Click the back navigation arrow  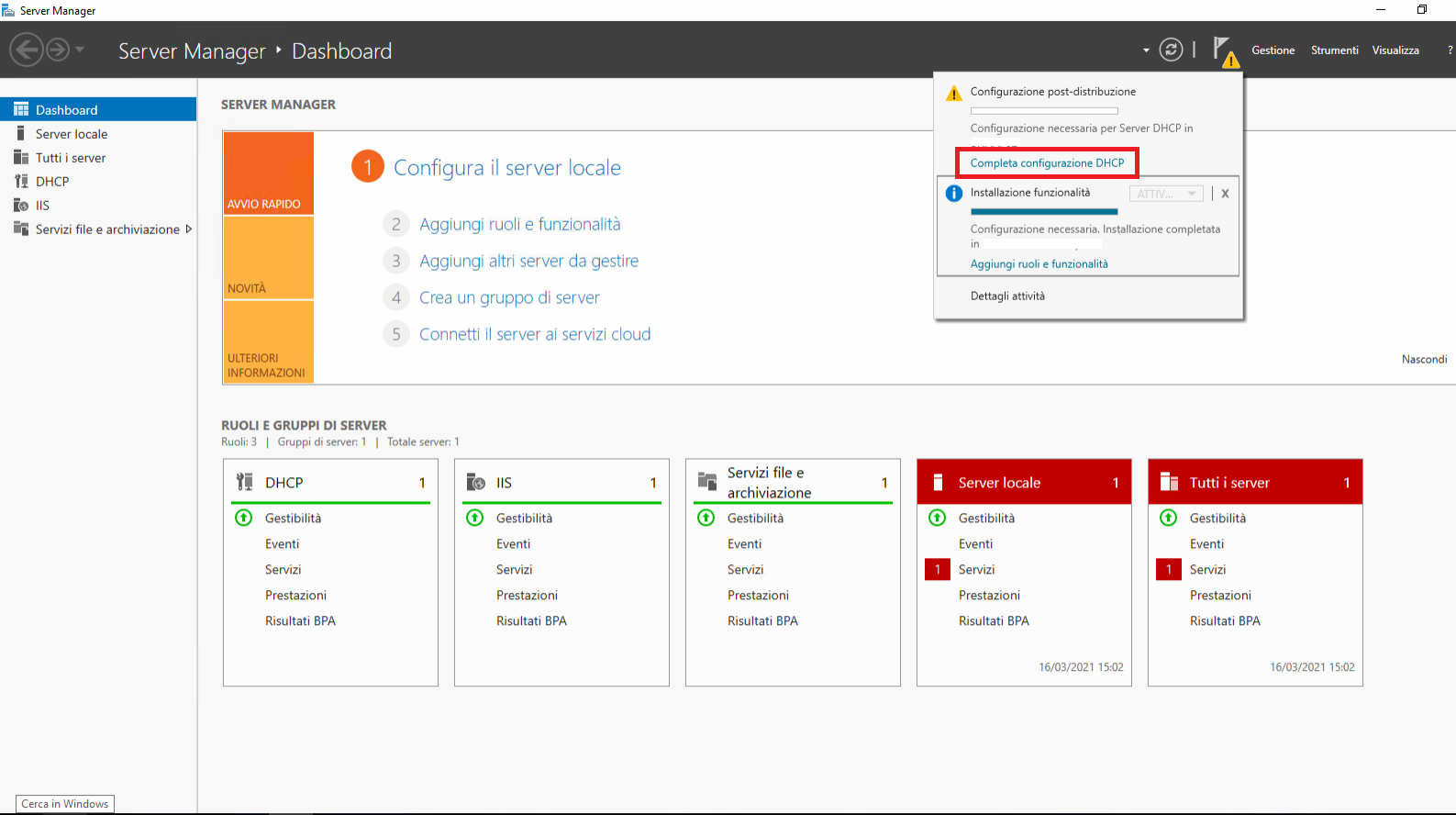click(x=27, y=50)
